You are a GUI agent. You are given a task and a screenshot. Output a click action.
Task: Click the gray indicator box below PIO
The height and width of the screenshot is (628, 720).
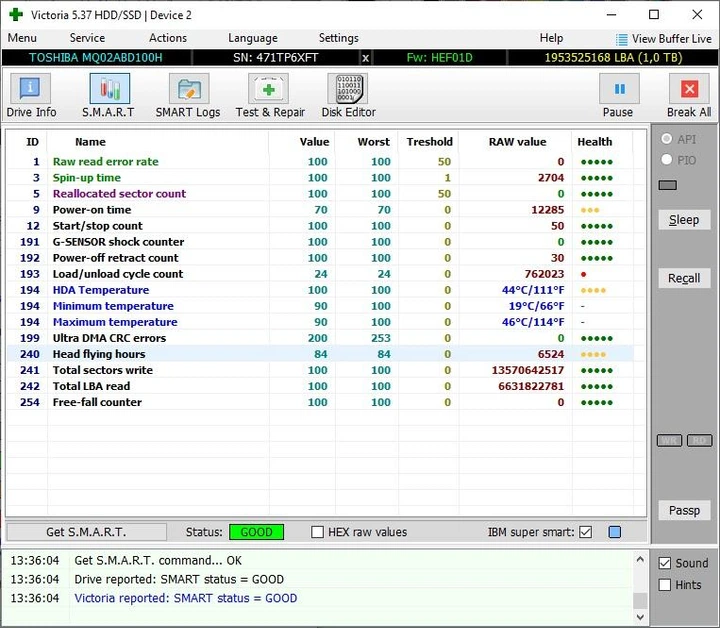tap(668, 185)
